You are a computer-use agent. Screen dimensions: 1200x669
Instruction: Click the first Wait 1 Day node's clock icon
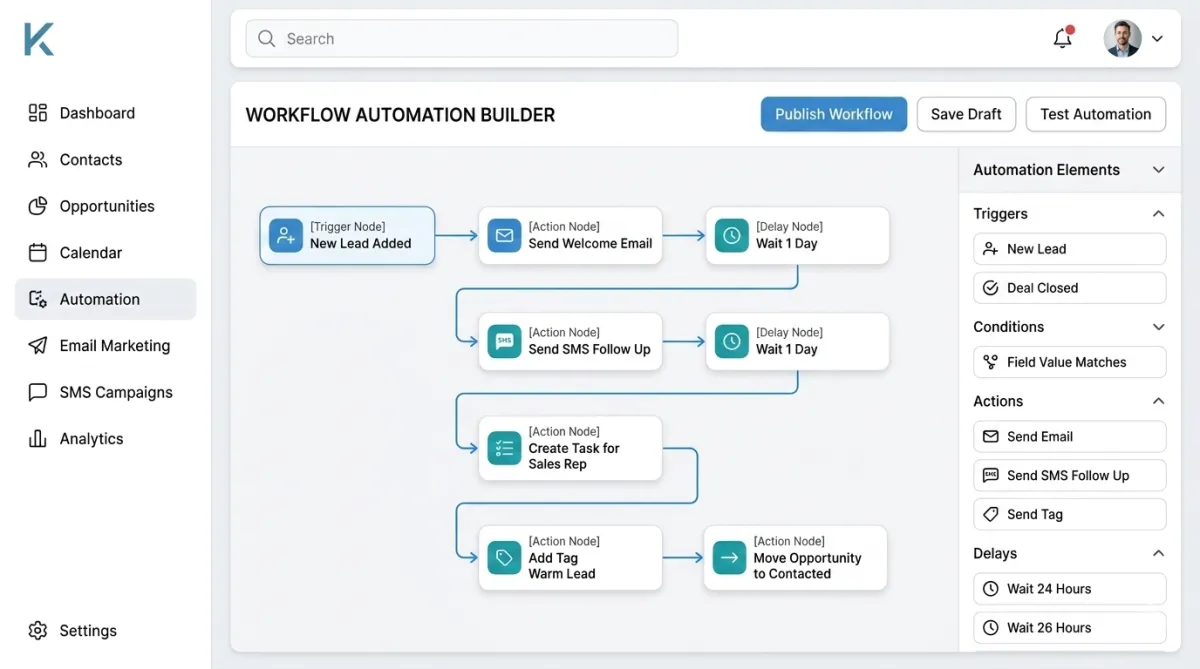[732, 235]
